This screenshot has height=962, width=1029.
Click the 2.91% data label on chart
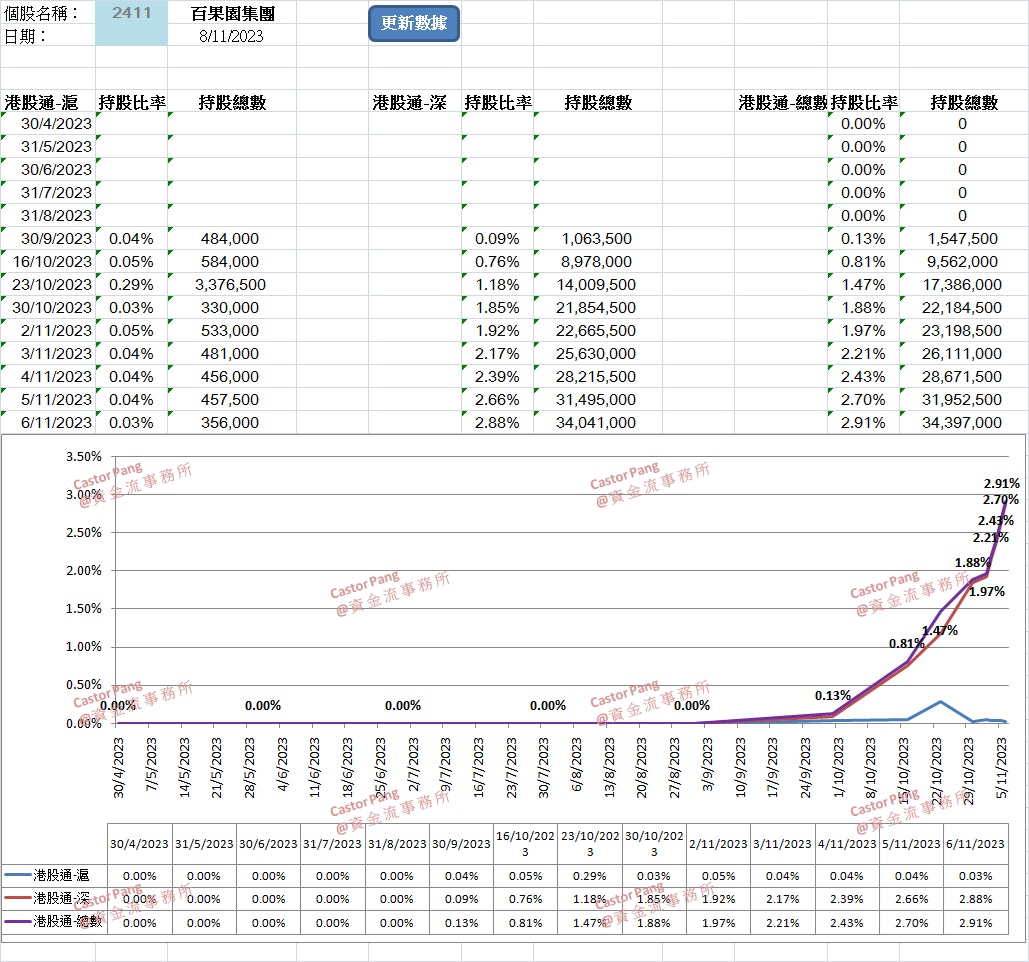coord(1001,483)
